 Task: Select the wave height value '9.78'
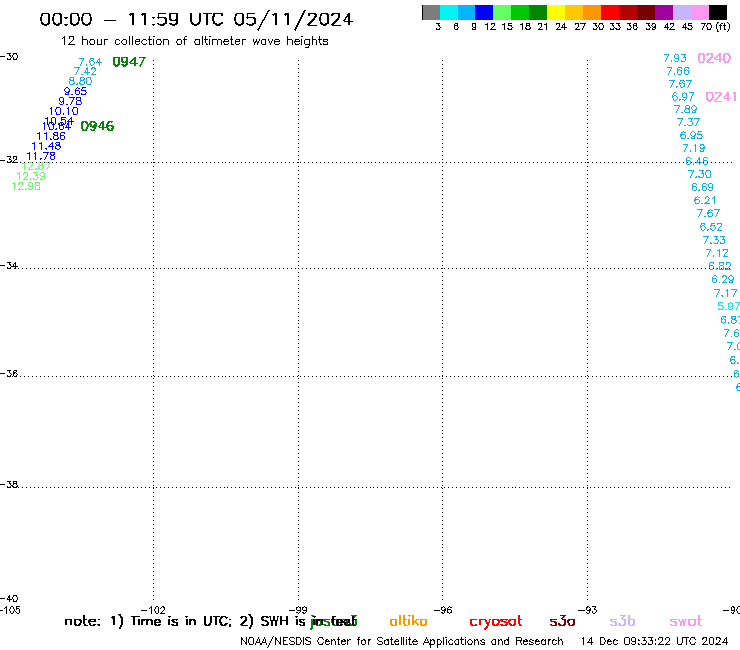click(x=70, y=101)
